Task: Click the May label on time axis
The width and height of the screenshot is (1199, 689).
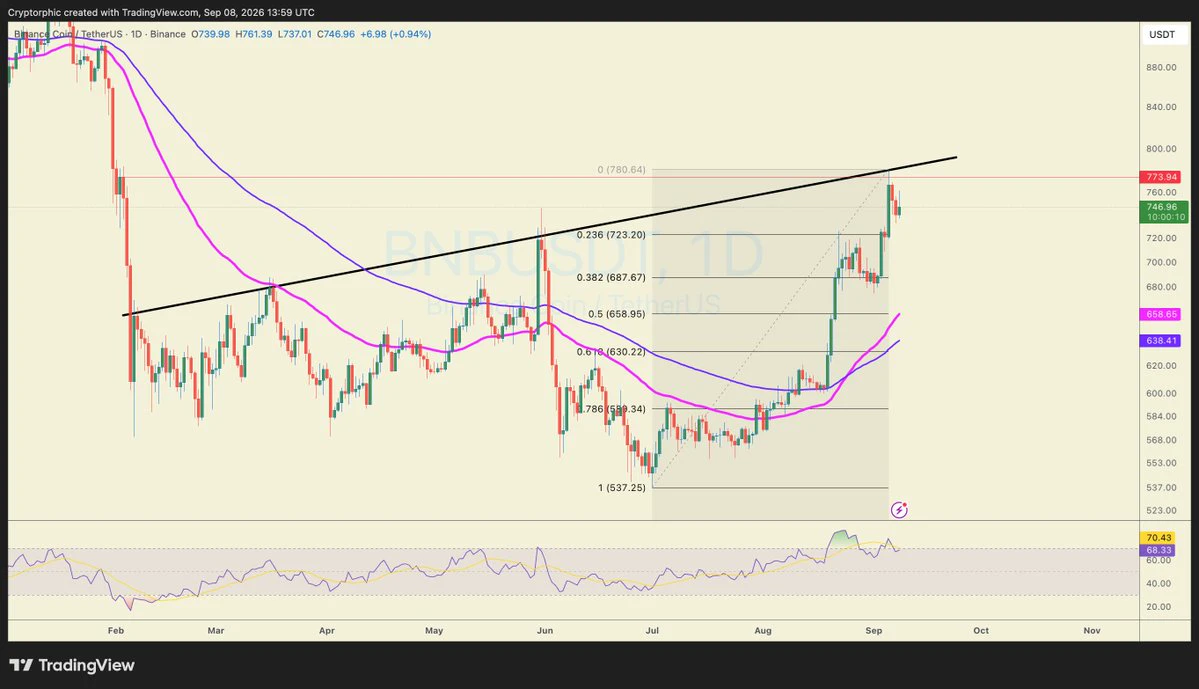Action: pyautogui.click(x=434, y=631)
